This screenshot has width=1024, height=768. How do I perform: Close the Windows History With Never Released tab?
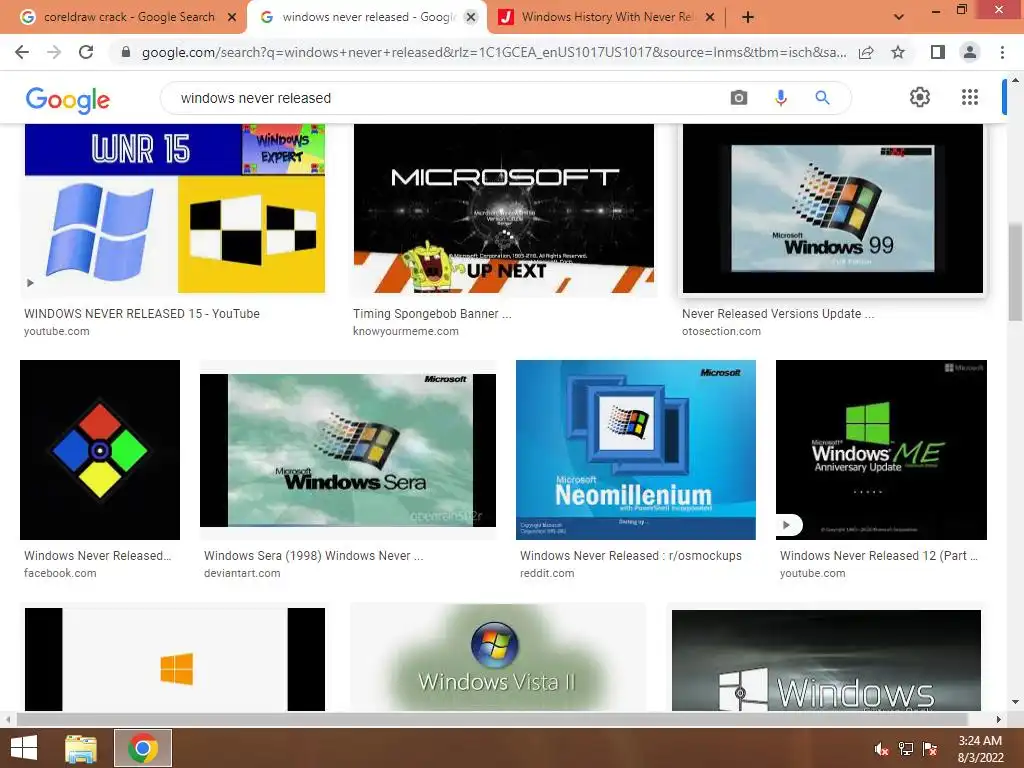click(711, 17)
